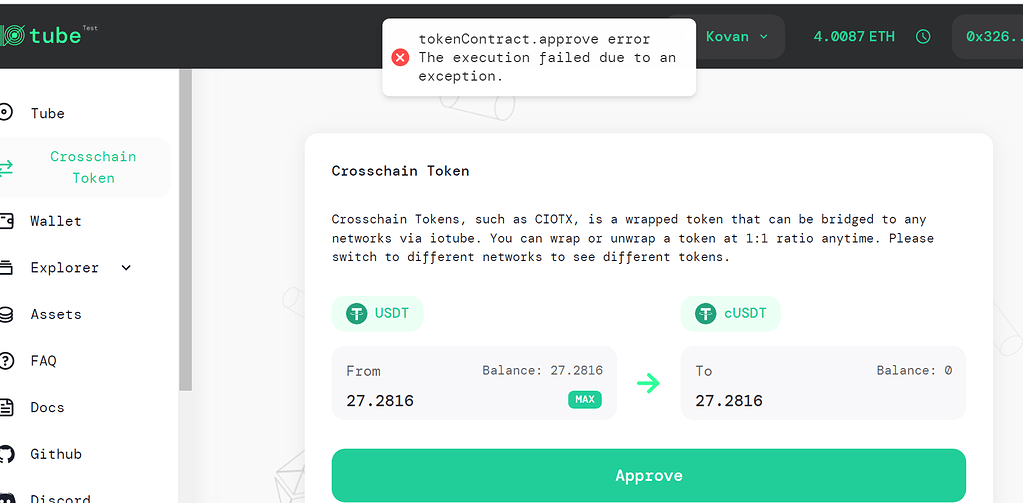Click the Github cat icon in sidebar

pos(6,454)
